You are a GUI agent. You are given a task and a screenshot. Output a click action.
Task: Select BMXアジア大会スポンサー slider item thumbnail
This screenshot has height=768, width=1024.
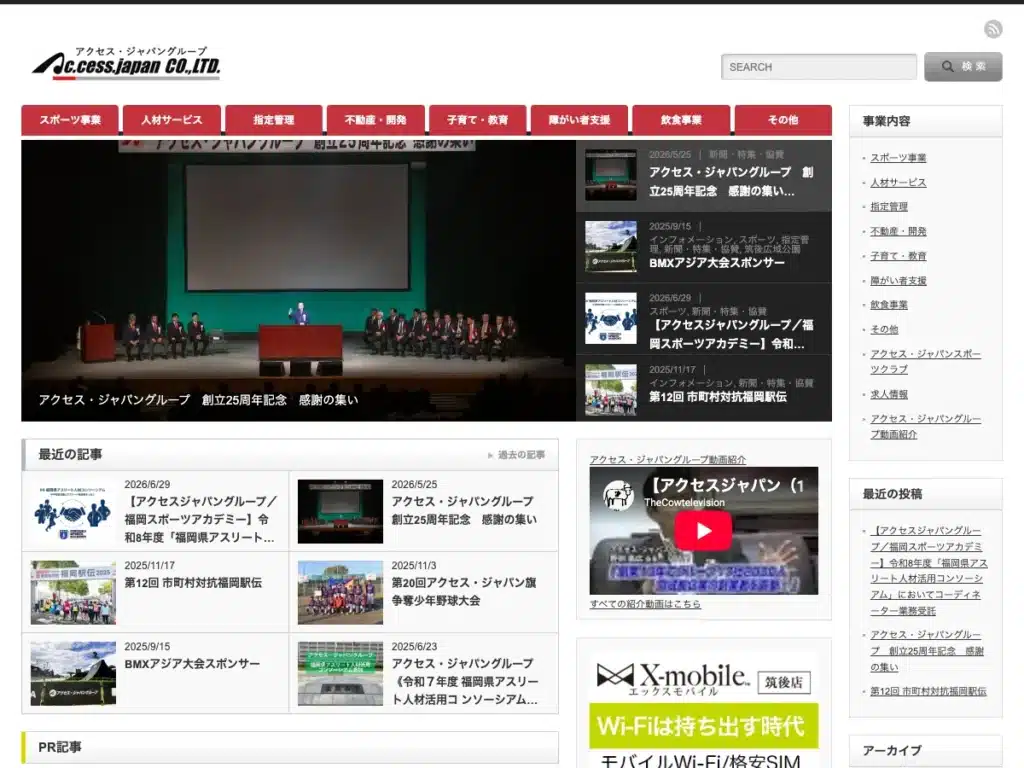(x=611, y=246)
